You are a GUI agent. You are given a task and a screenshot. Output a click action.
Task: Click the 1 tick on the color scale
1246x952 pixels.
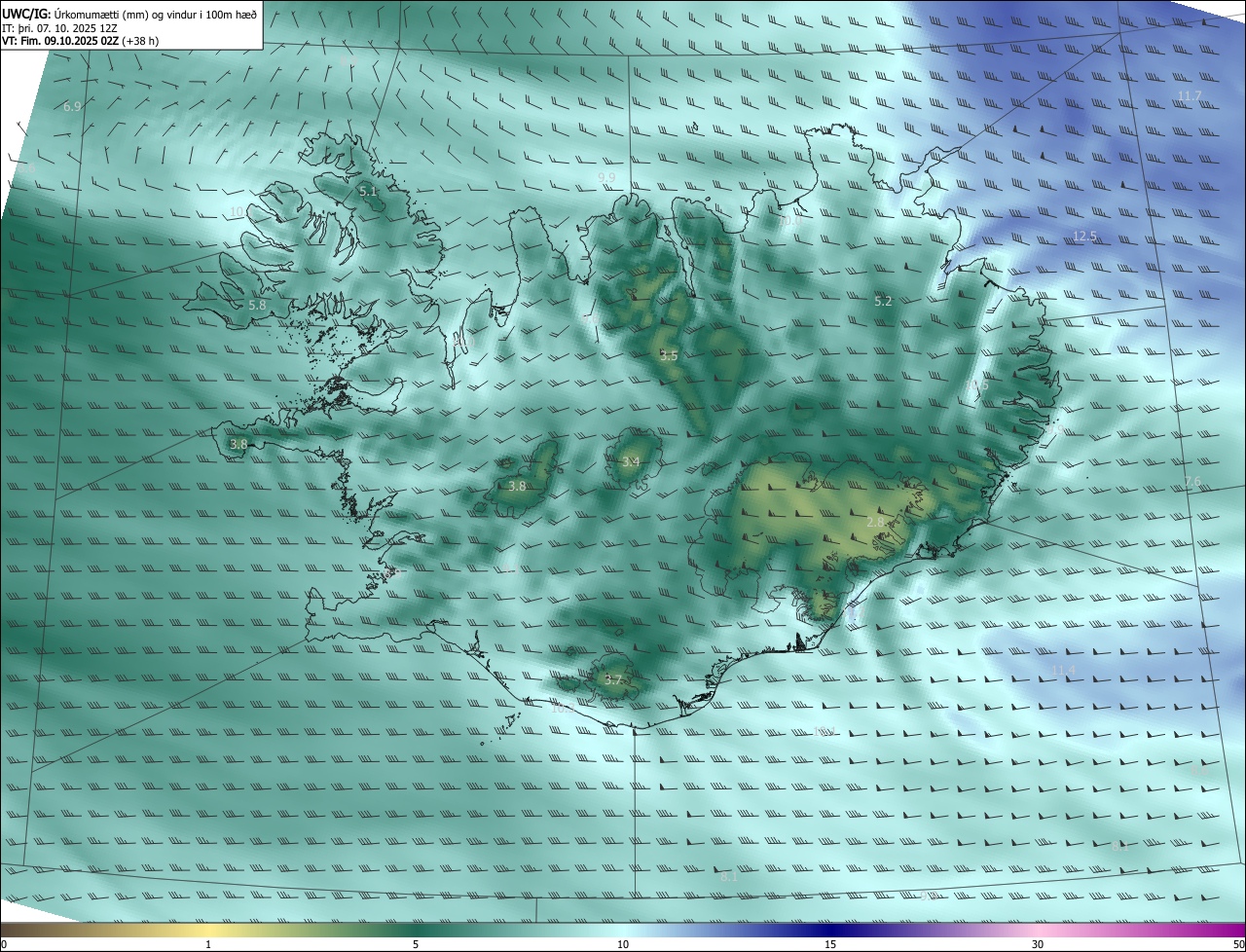point(208,944)
